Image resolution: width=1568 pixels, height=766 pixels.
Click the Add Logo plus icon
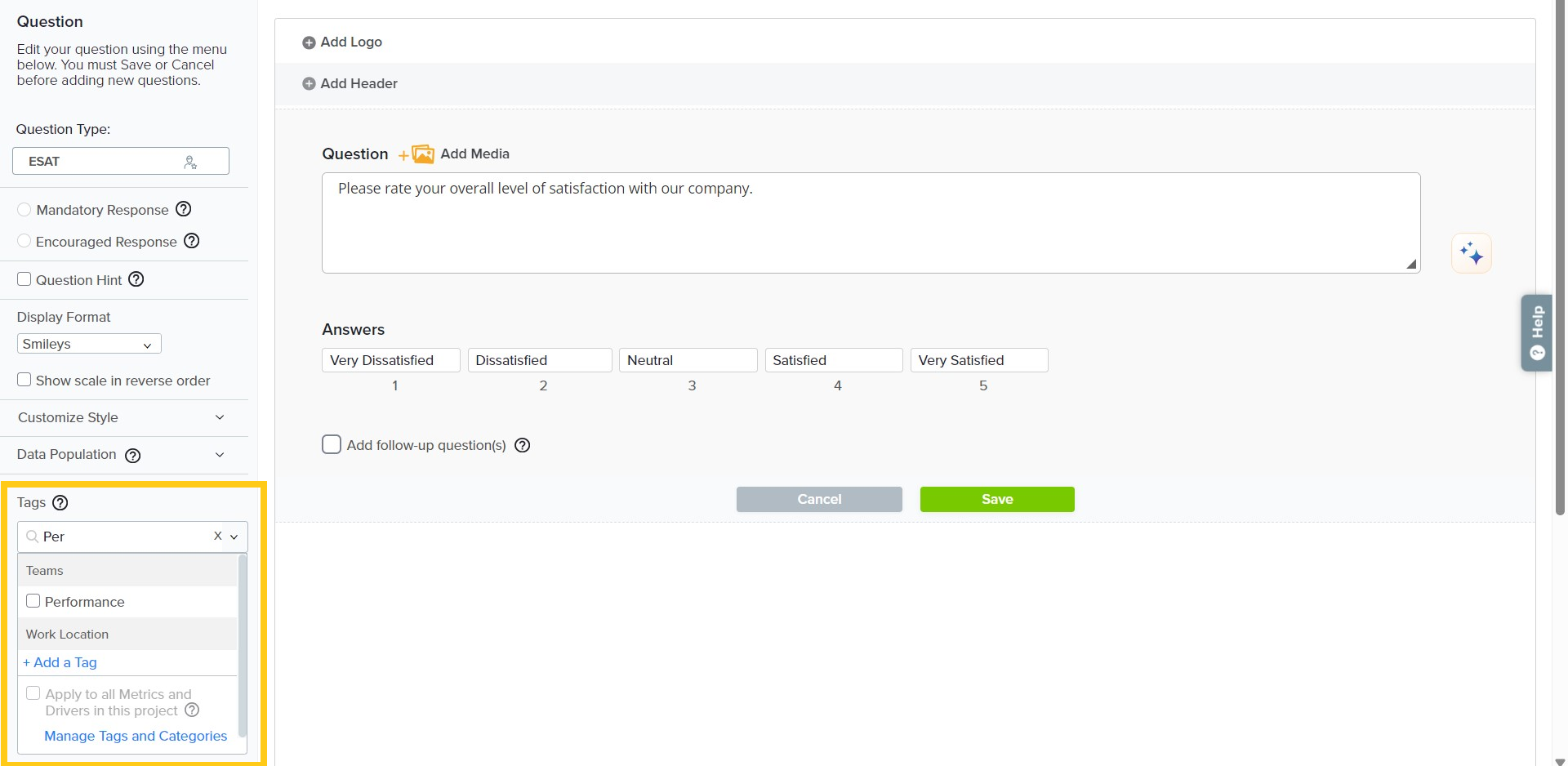pos(309,42)
